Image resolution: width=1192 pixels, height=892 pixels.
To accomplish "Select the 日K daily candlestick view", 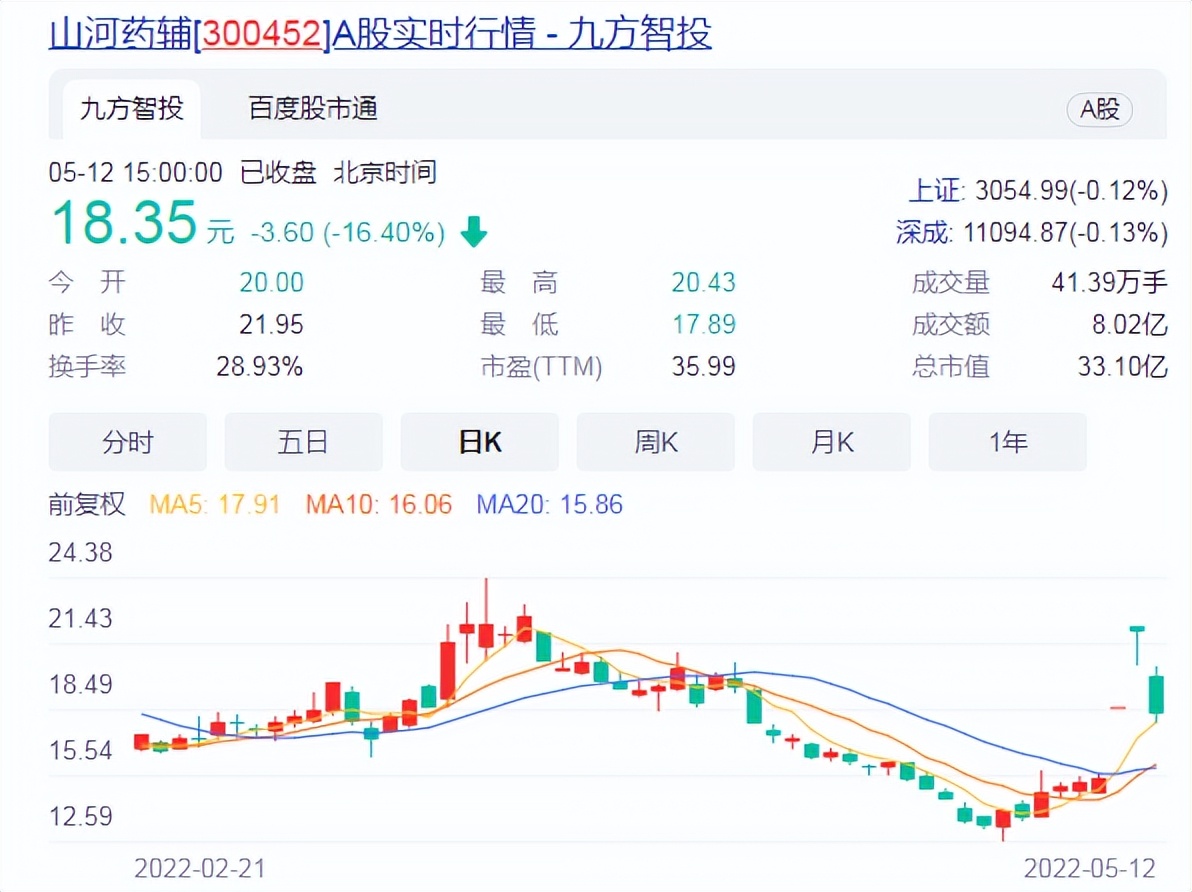I will click(479, 442).
